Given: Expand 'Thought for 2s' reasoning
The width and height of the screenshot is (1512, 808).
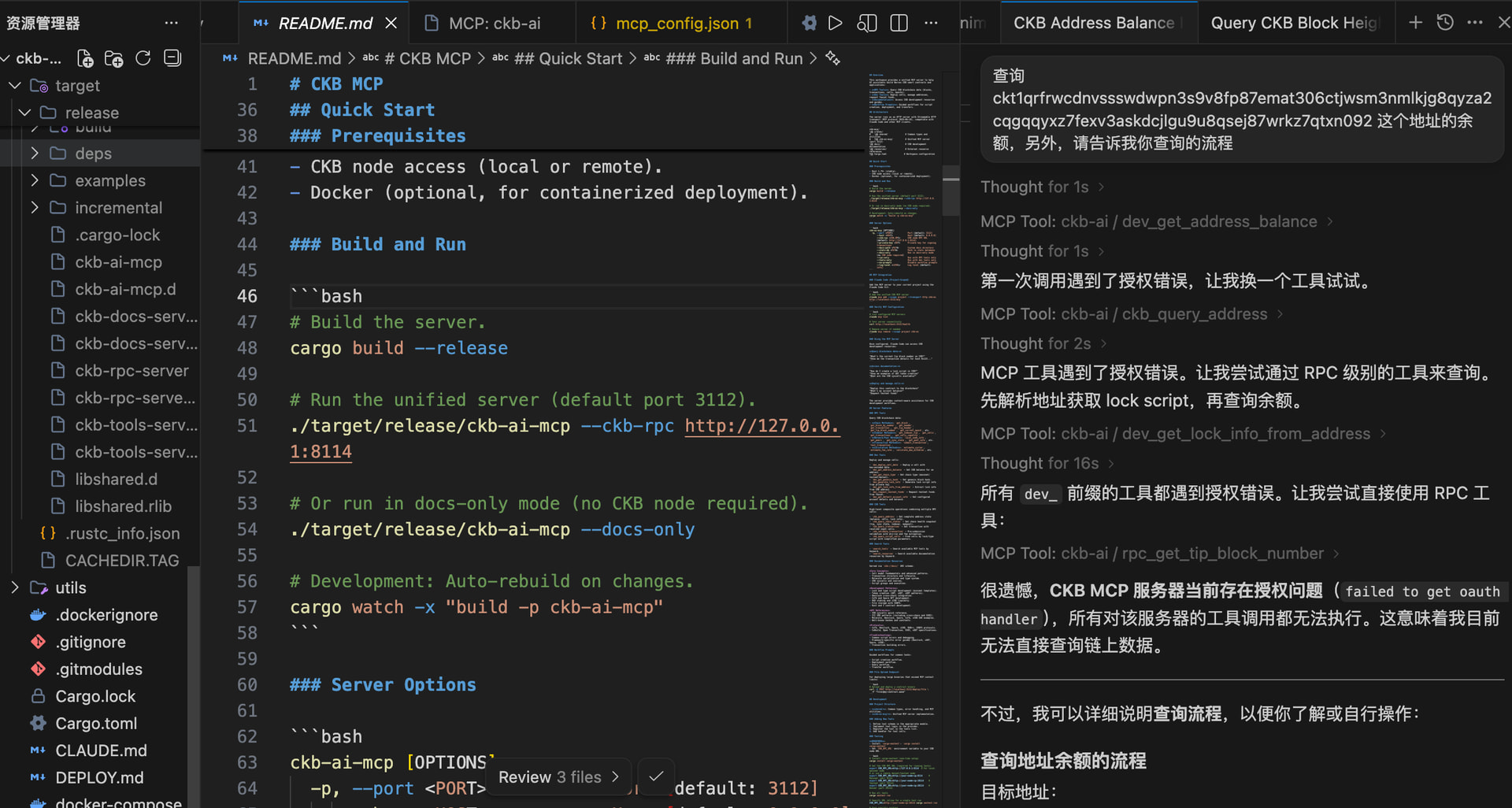Looking at the screenshot, I should 1043,343.
